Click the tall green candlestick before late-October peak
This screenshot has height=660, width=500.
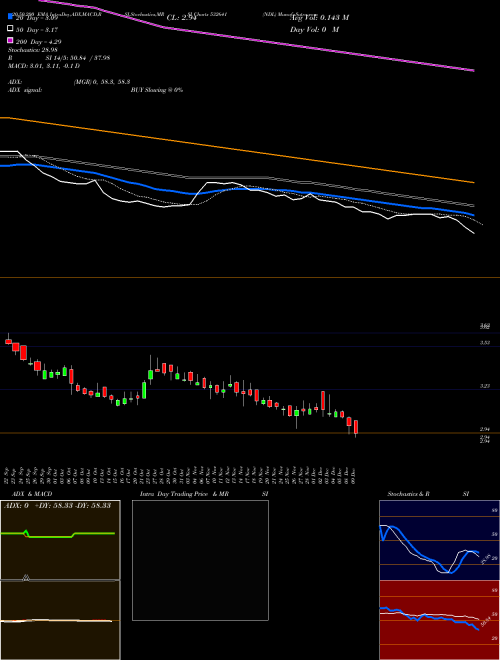pos(144,390)
